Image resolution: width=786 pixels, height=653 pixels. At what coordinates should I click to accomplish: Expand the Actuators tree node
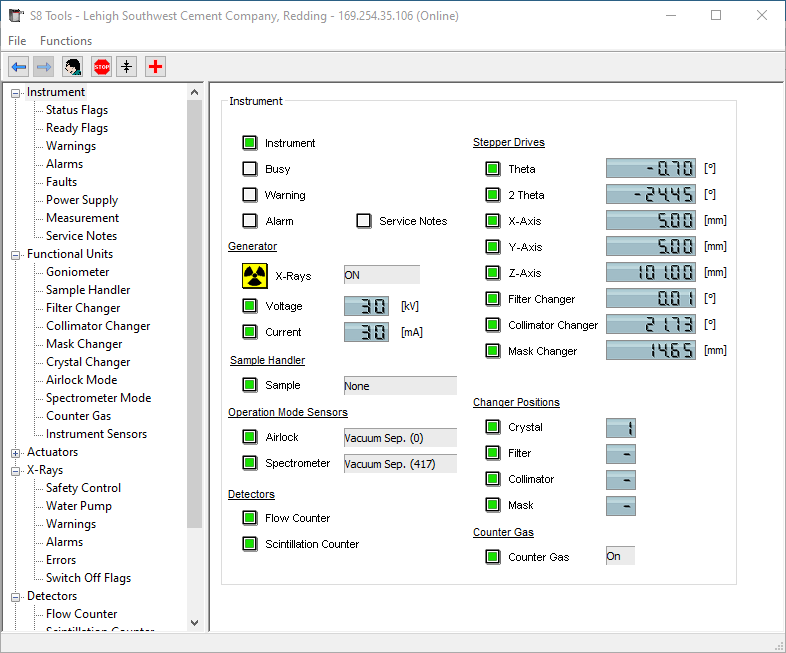[x=16, y=453]
